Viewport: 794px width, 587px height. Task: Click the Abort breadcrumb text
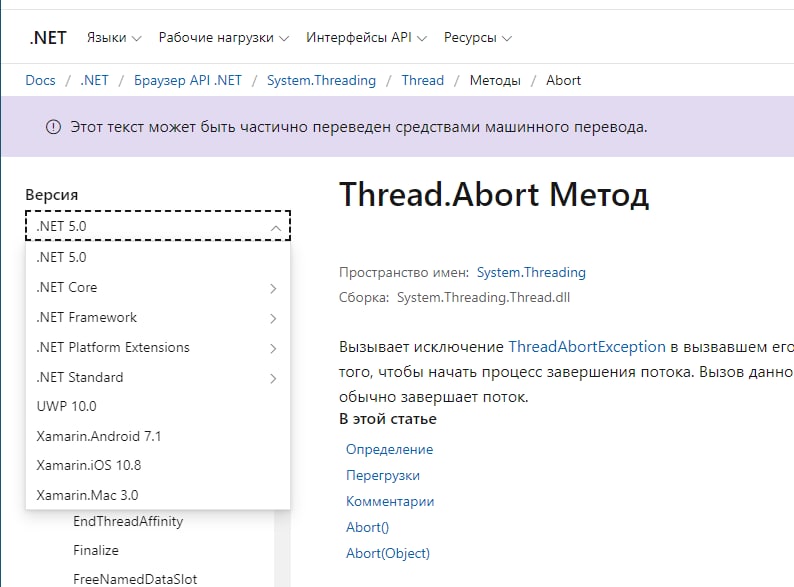coord(564,81)
